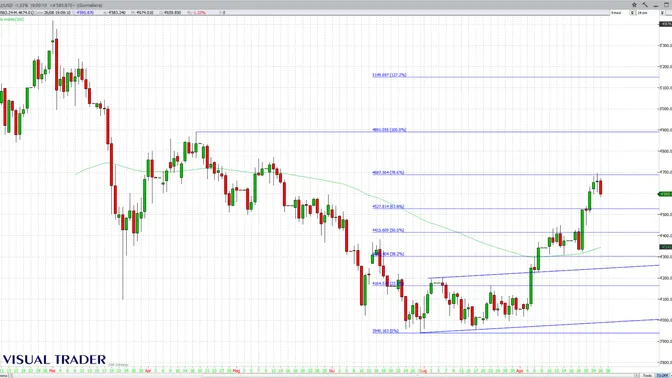Screen dimensions: 672x378
Task: Toggle the TS OFF button at bottom right
Action: click(662, 375)
